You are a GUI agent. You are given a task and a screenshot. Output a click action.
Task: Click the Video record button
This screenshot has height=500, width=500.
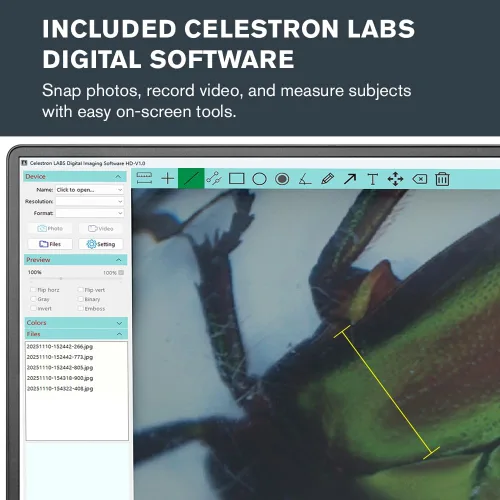[x=101, y=228]
